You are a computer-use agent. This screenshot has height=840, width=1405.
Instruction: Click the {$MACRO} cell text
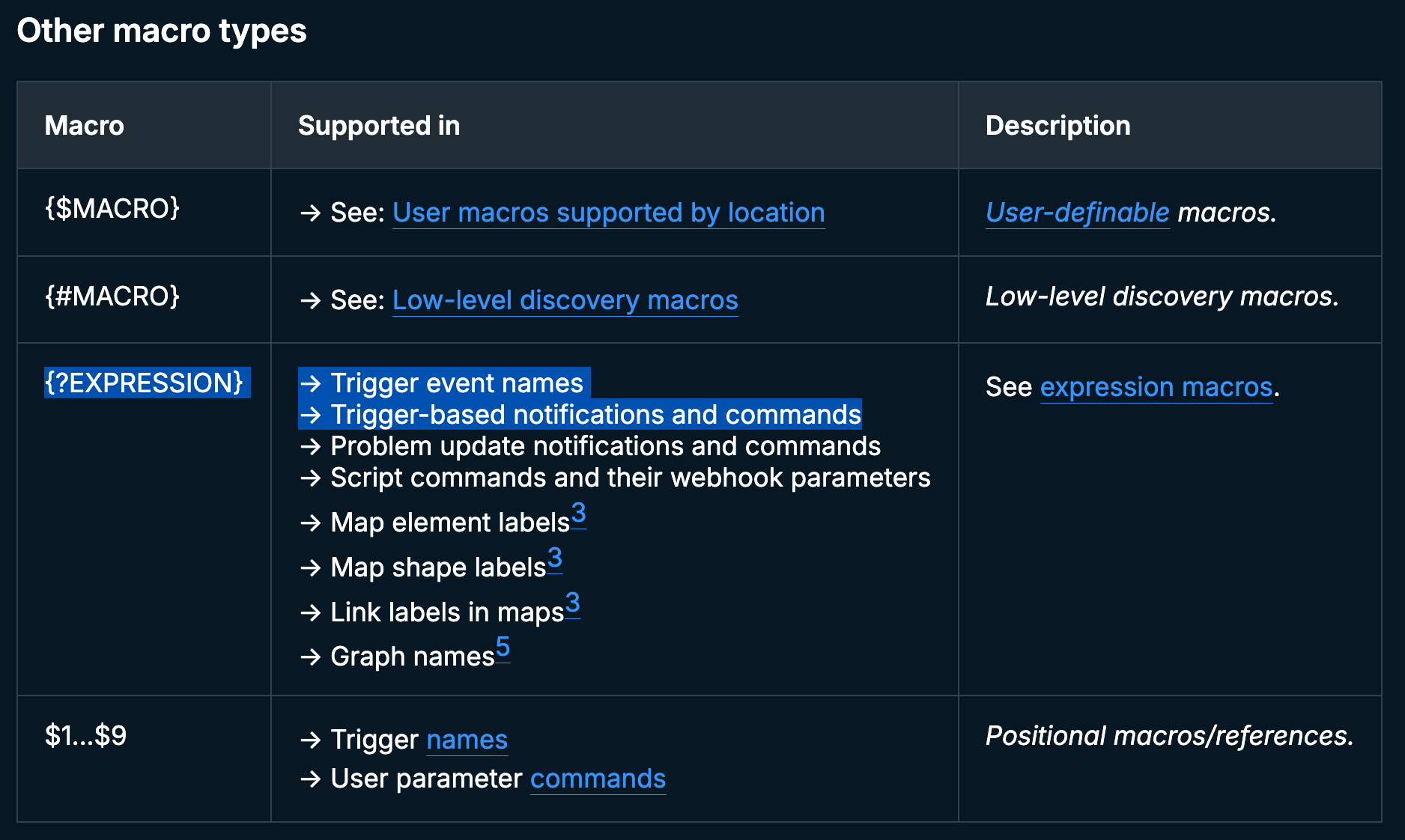click(x=112, y=209)
